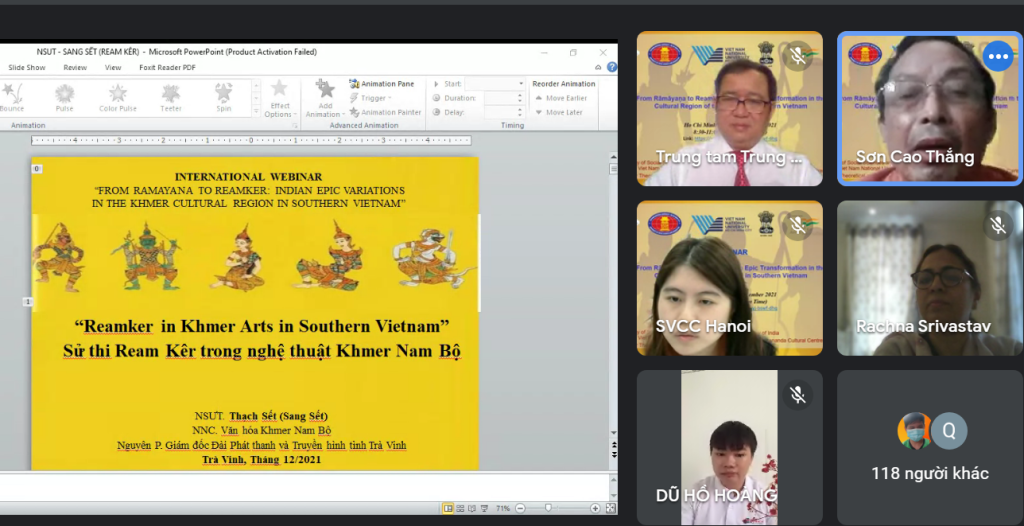The width and height of the screenshot is (1024, 526).
Task: Click notes pane scroll down arrow
Action: click(x=613, y=495)
